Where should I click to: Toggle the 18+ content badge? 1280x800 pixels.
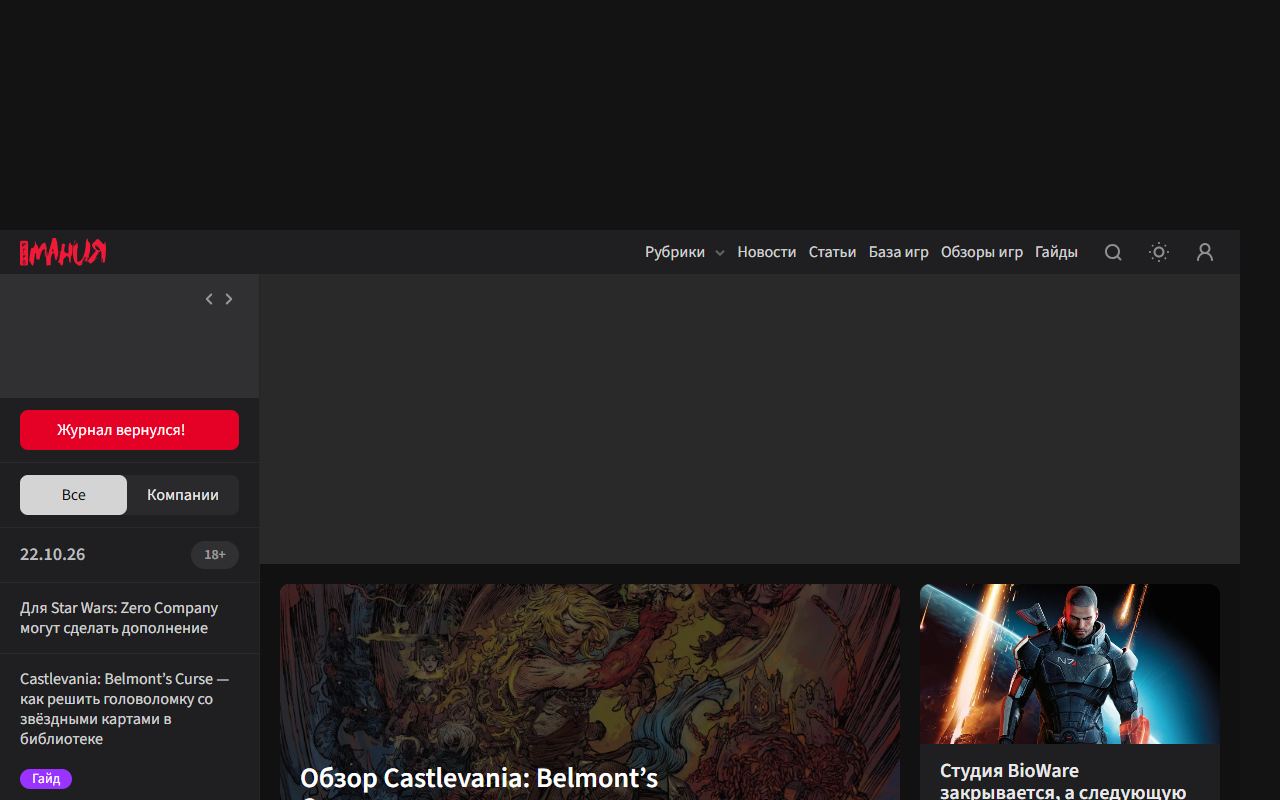(x=215, y=555)
